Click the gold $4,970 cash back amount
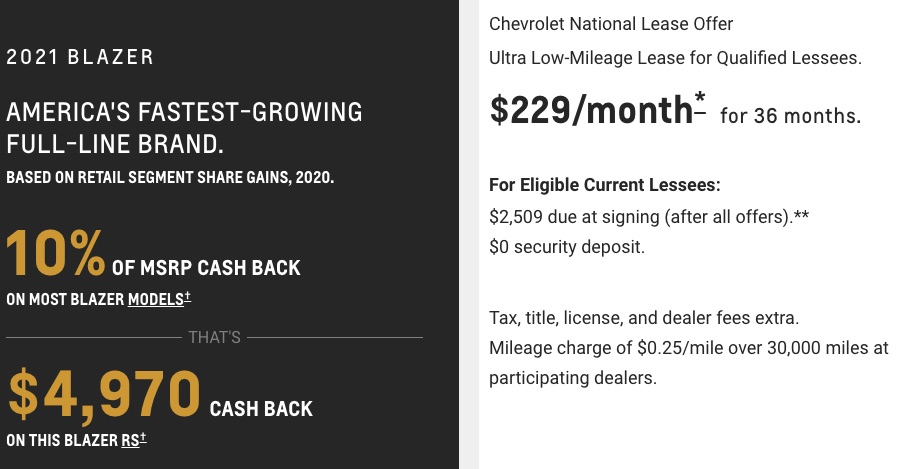 click(x=104, y=395)
